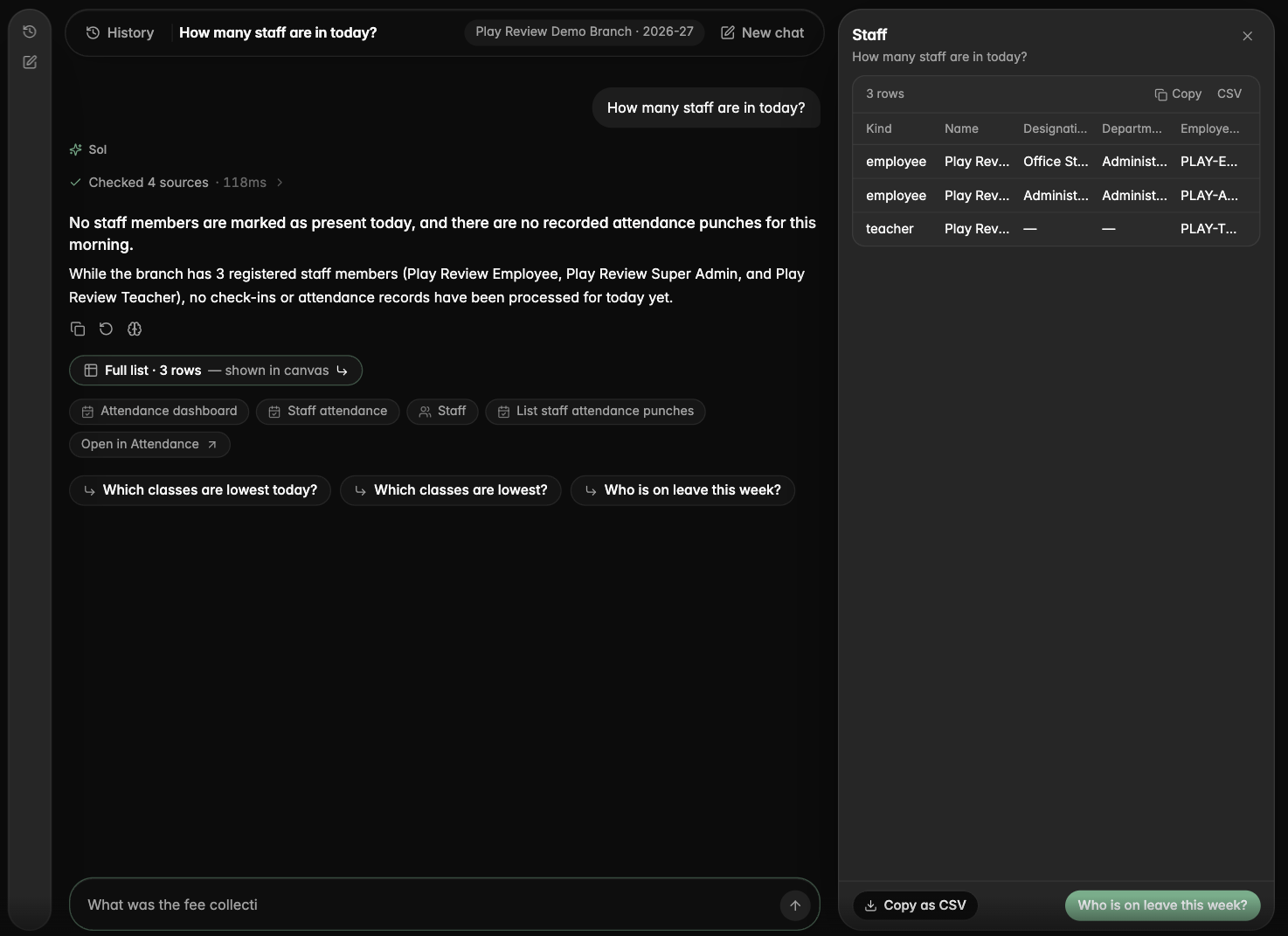
Task: Click the Employee column header
Action: [x=1209, y=128]
